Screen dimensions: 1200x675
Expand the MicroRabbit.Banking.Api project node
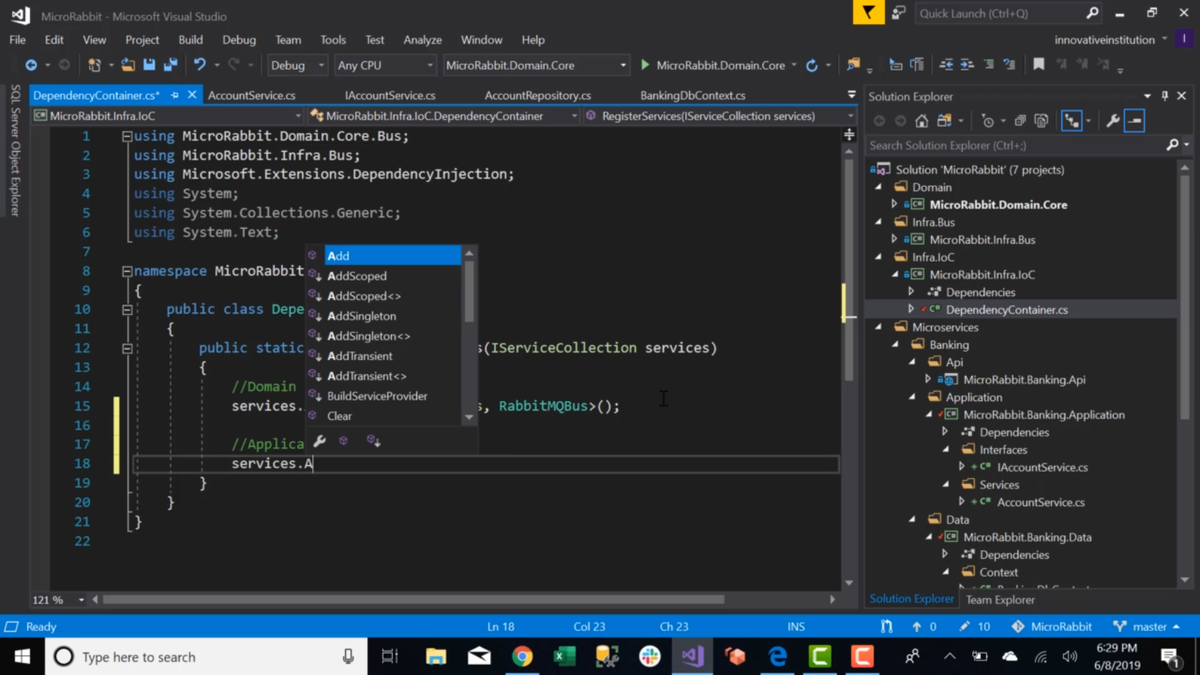[x=928, y=380]
